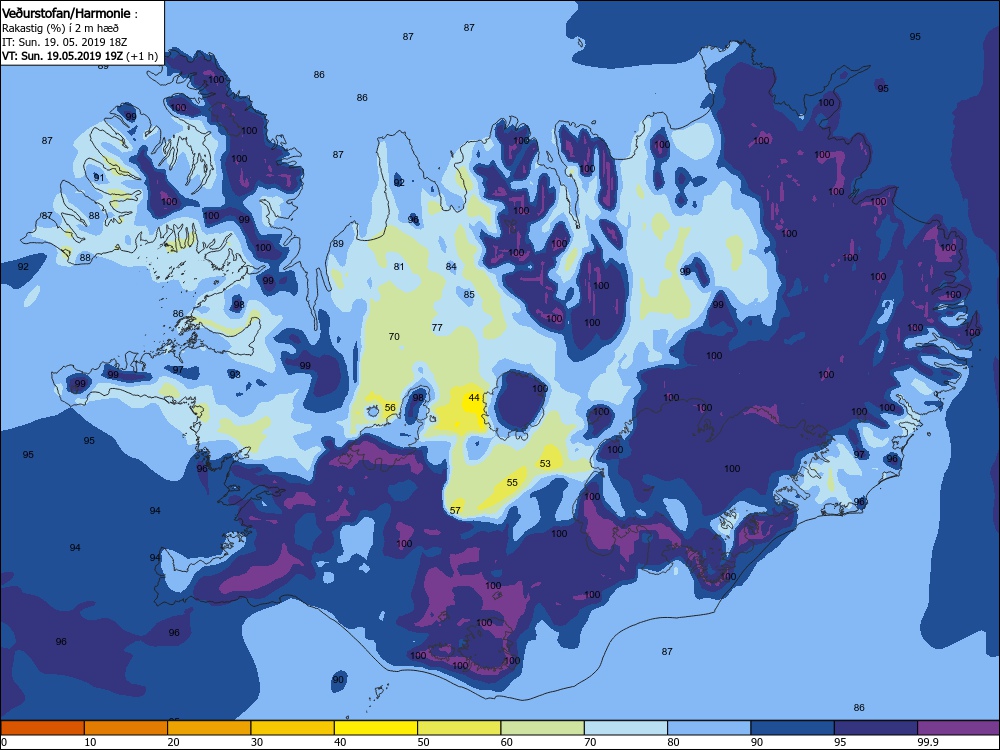Select the humidity value 84 on the map
The image size is (1000, 750).
(x=451, y=267)
